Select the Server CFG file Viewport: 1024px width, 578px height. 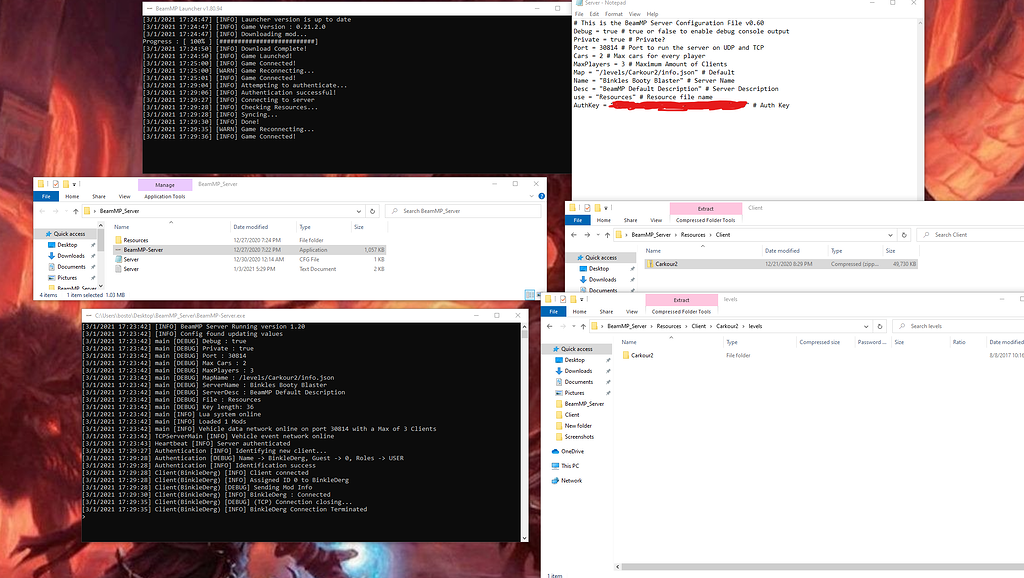[131, 259]
